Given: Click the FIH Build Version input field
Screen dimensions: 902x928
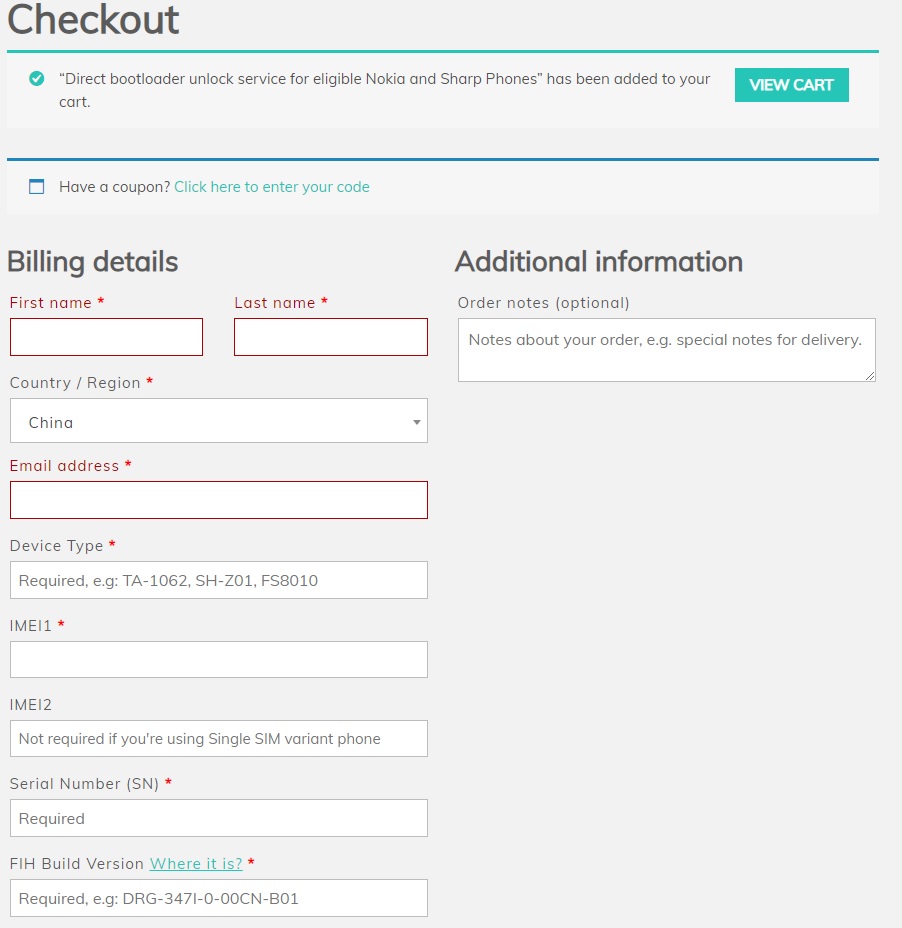Looking at the screenshot, I should 218,898.
